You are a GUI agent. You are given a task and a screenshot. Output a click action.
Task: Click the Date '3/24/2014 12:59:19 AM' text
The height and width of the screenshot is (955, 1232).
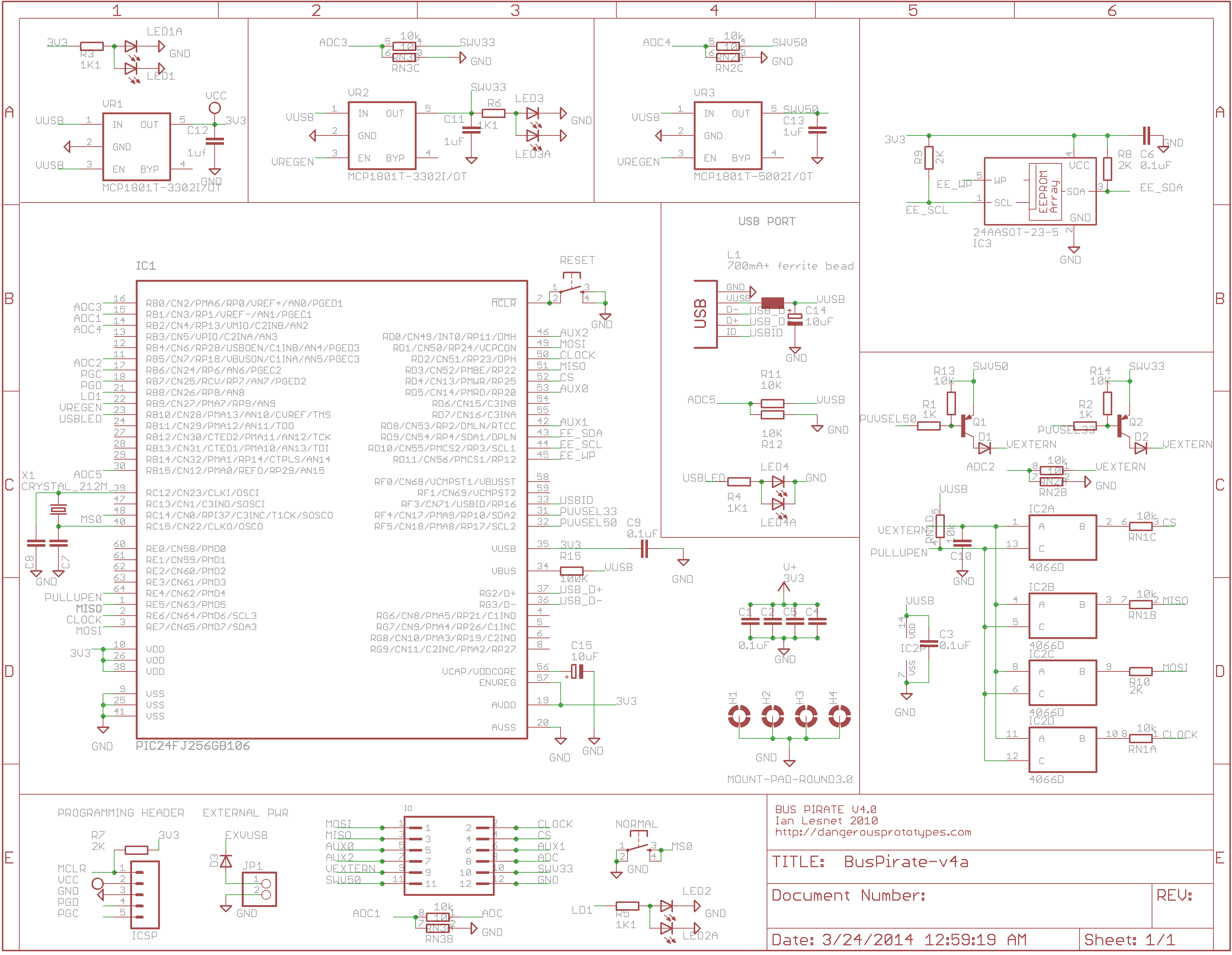click(x=923, y=940)
